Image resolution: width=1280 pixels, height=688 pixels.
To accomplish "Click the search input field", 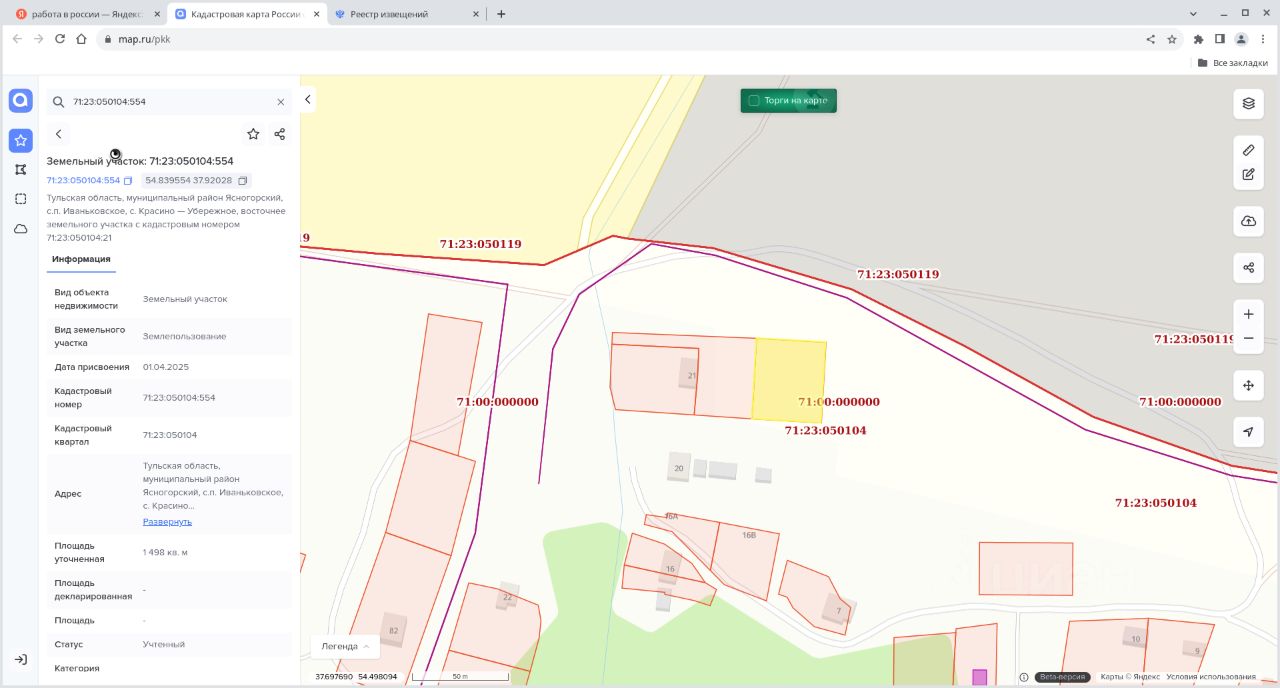I will click(x=169, y=102).
